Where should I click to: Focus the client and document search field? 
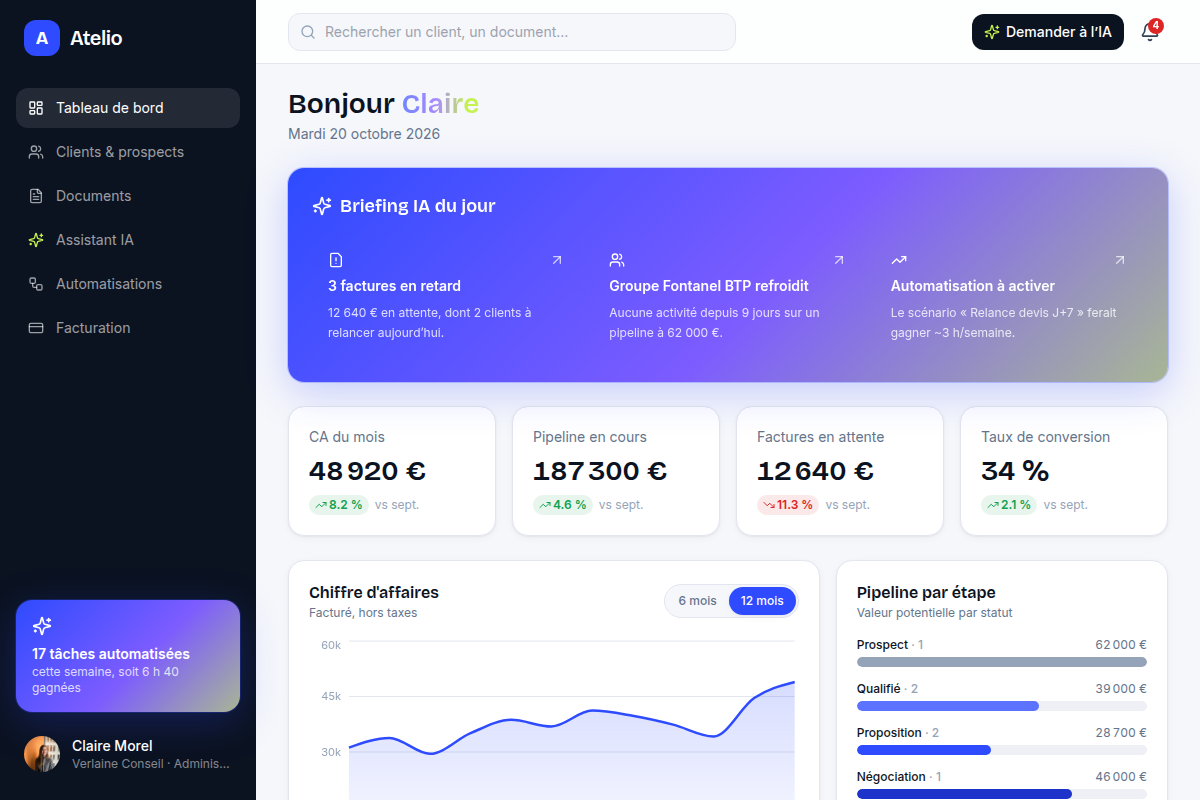(512, 32)
